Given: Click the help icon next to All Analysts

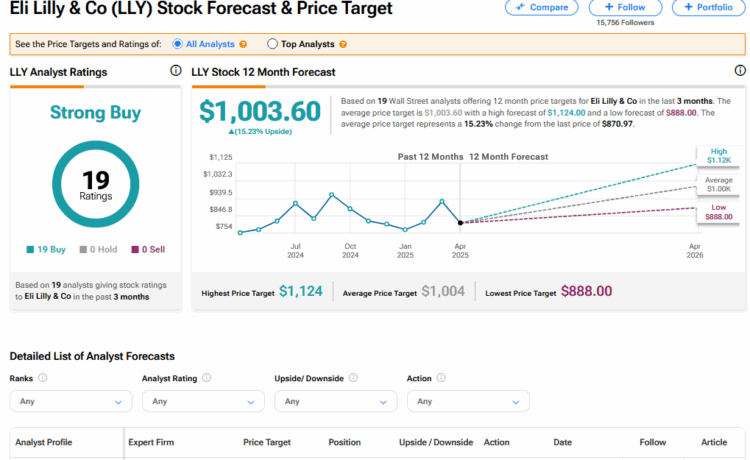Looking at the screenshot, I should pos(246,44).
